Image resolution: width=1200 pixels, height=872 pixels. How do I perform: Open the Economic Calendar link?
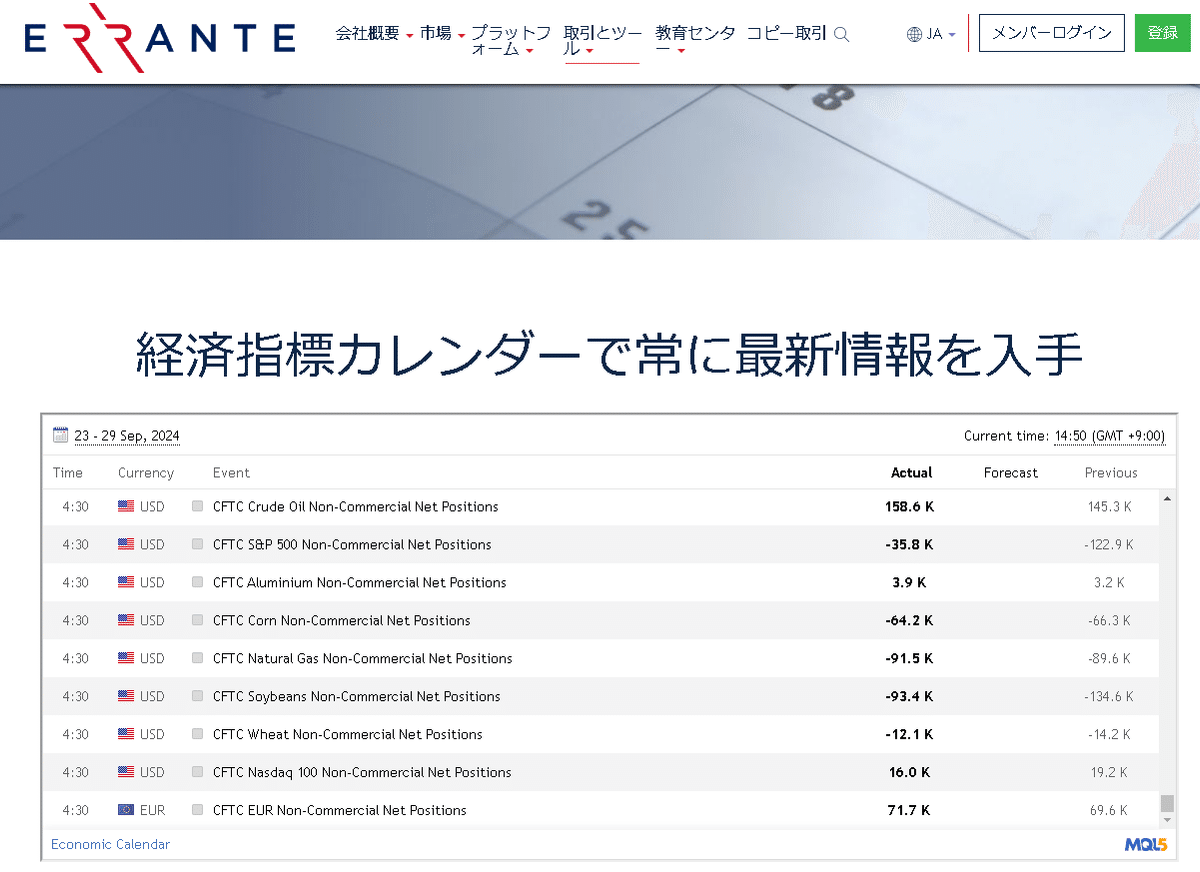[x=110, y=844]
